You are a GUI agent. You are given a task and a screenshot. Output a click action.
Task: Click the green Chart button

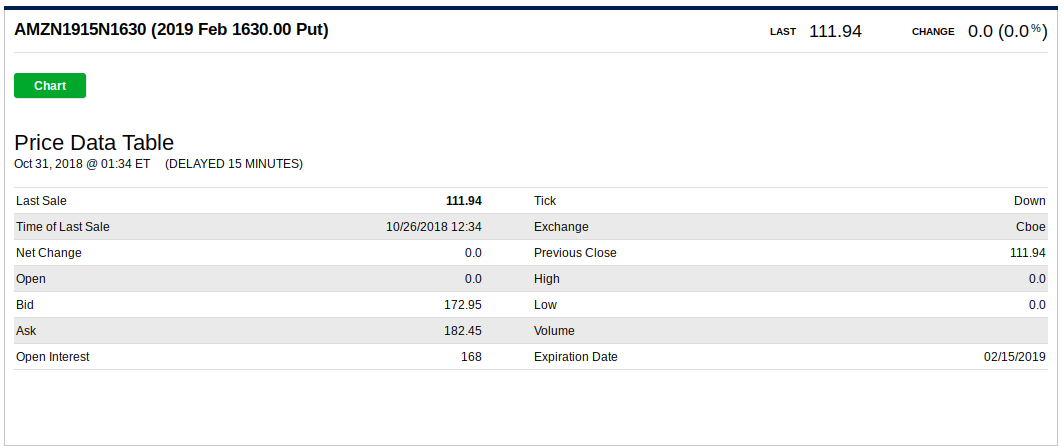point(50,86)
